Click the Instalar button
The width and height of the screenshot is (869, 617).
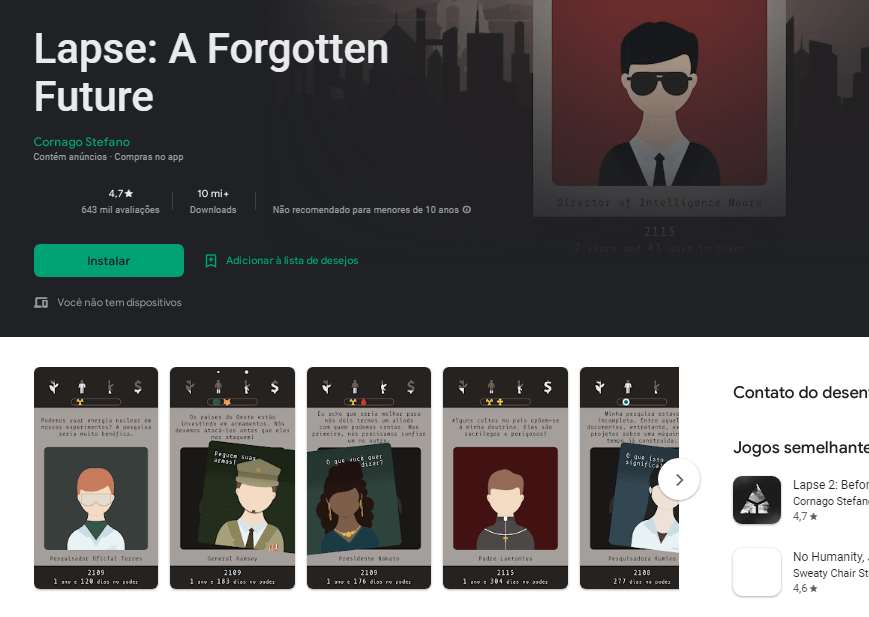point(109,261)
